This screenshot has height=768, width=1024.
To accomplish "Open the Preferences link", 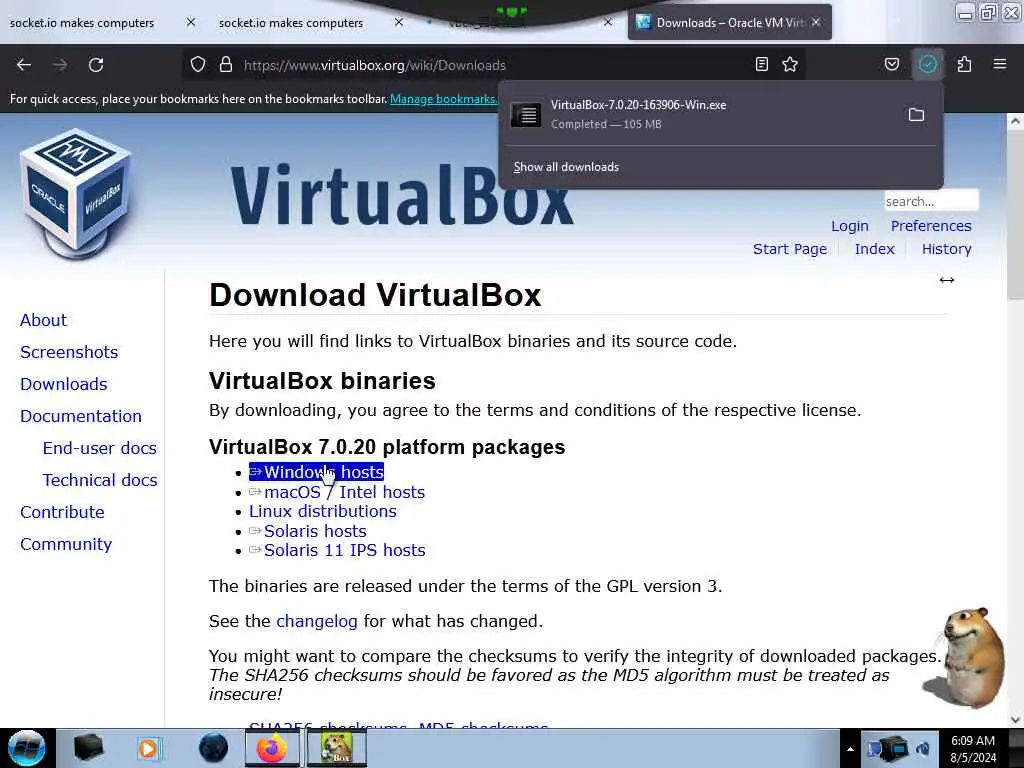I will (x=931, y=226).
